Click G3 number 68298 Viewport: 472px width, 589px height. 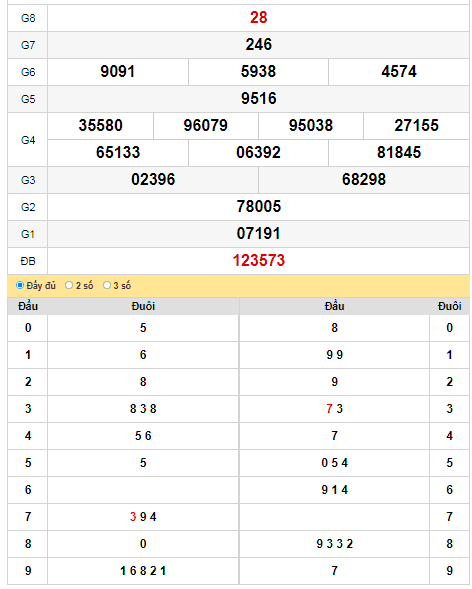coord(364,180)
